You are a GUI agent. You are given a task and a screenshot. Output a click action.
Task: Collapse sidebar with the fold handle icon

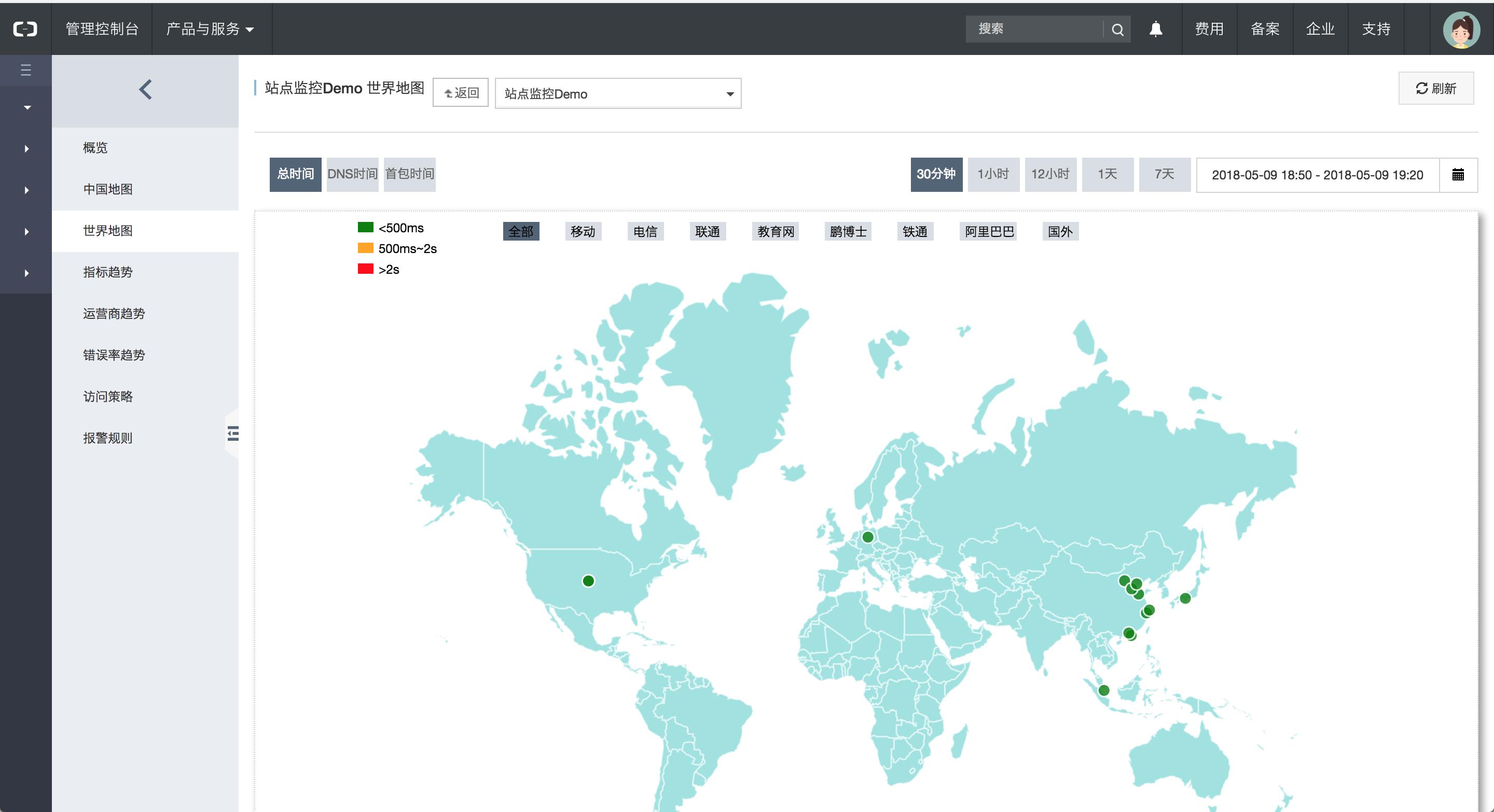(233, 433)
